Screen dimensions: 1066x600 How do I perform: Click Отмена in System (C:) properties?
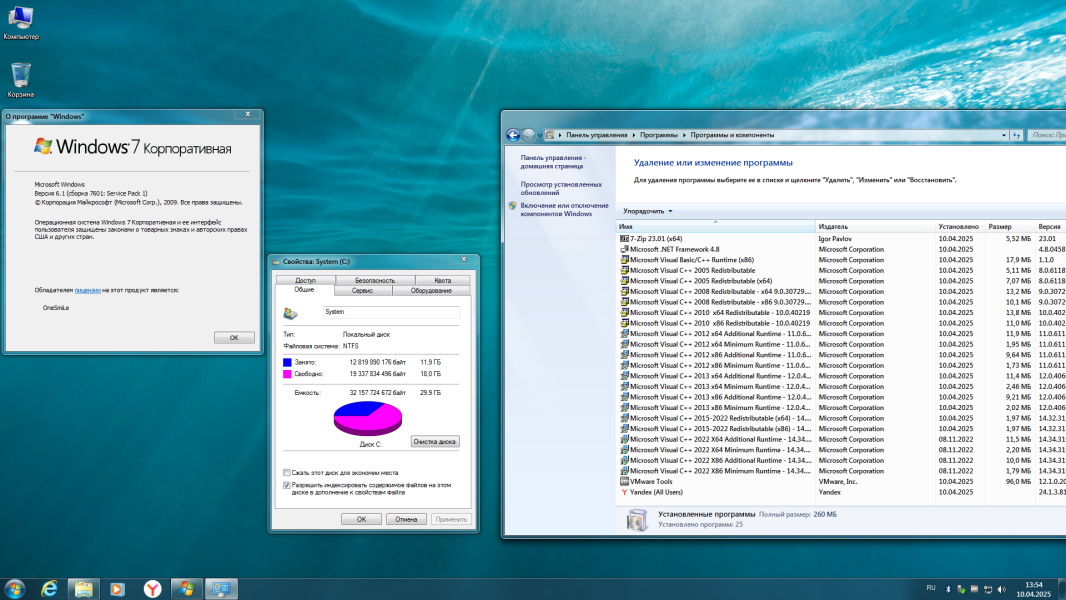tap(406, 519)
